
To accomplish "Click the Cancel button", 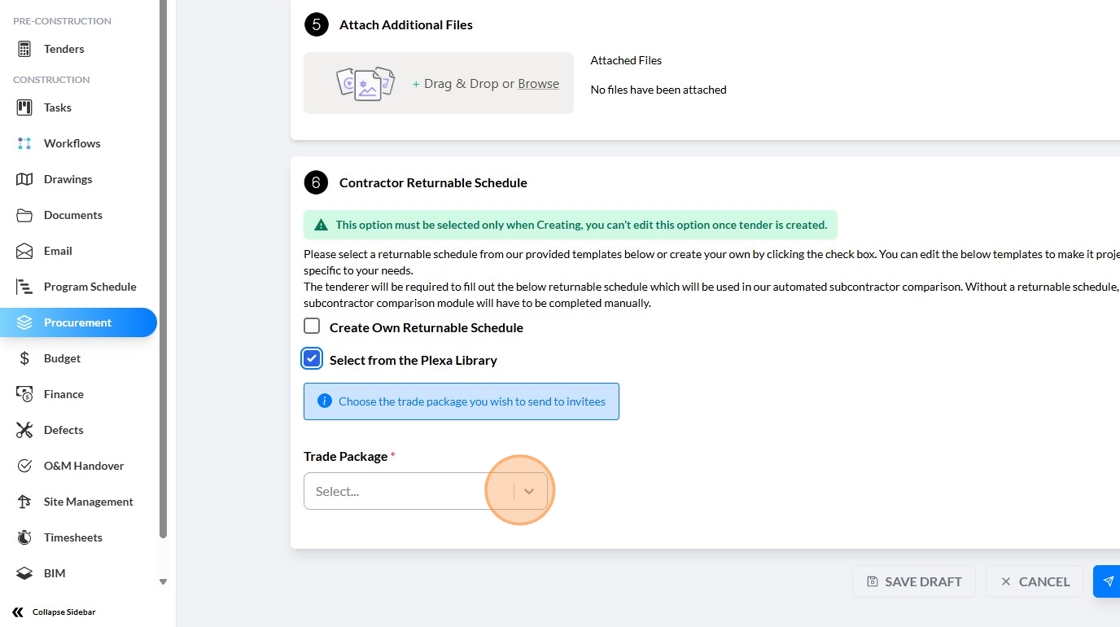I will pyautogui.click(x=1034, y=581).
